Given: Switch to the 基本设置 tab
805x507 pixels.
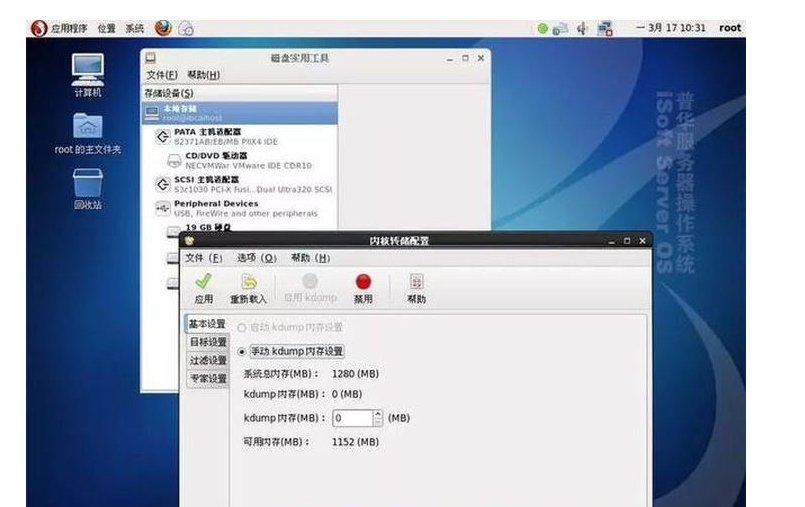Looking at the screenshot, I should click(x=207, y=324).
